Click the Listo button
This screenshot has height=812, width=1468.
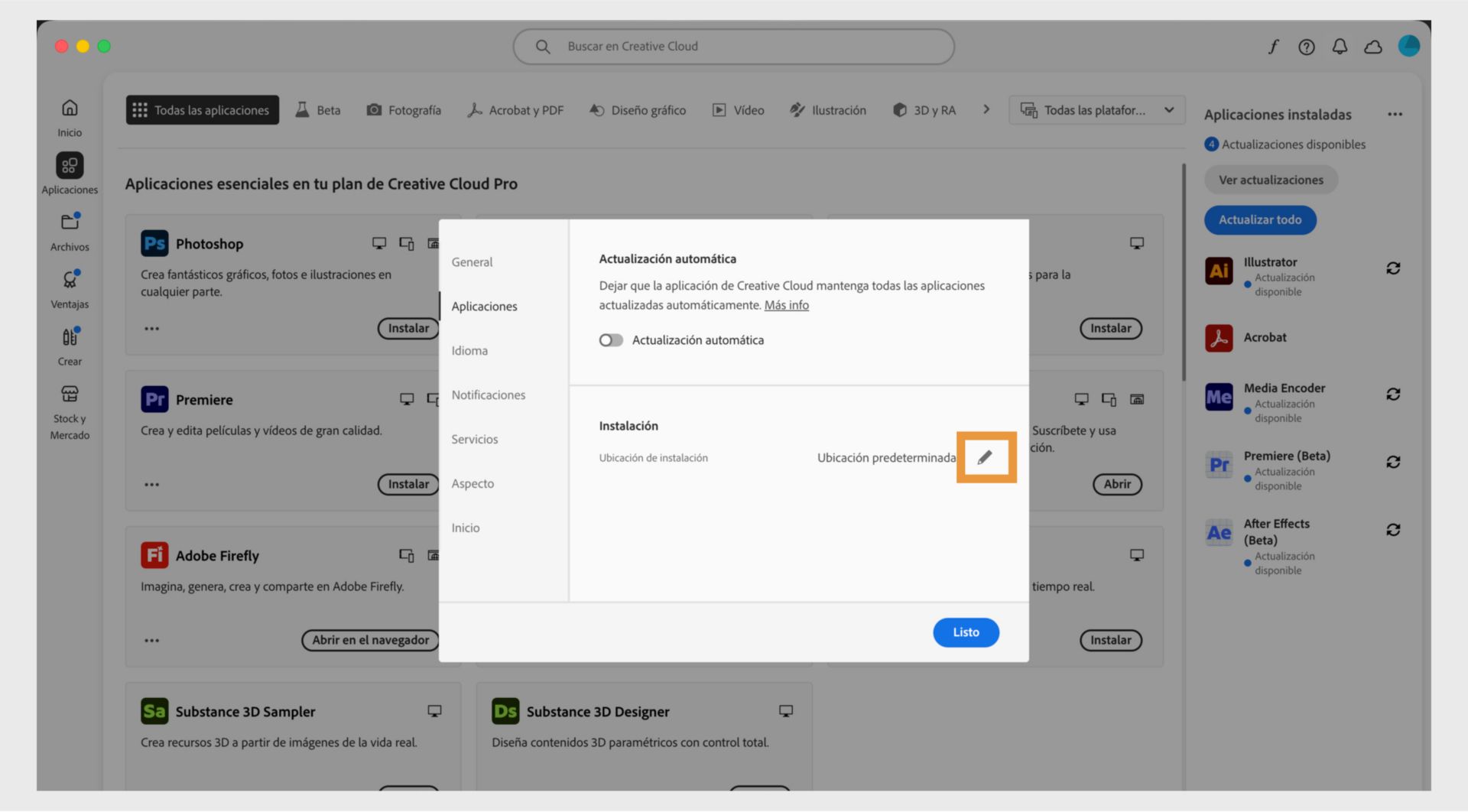[966, 632]
